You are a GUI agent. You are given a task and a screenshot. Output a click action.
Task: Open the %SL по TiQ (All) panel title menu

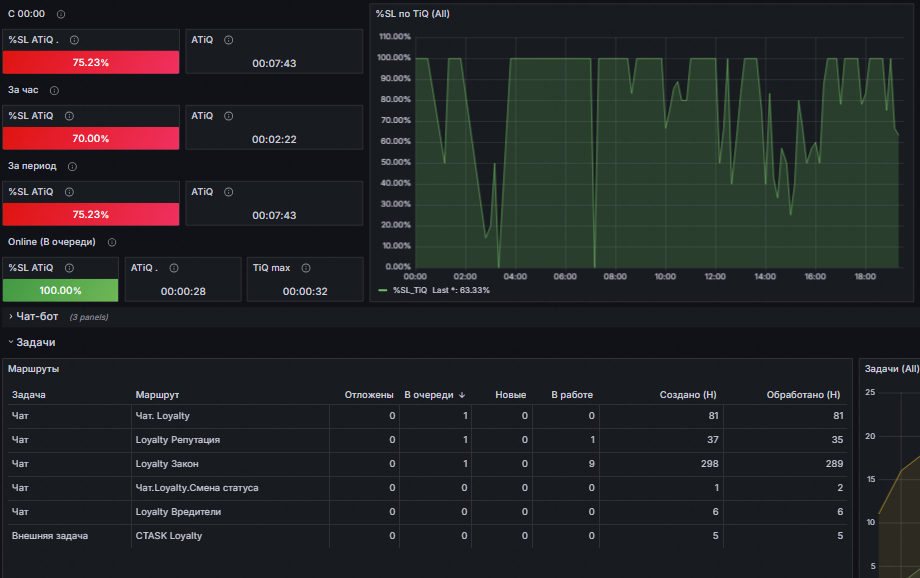click(412, 14)
